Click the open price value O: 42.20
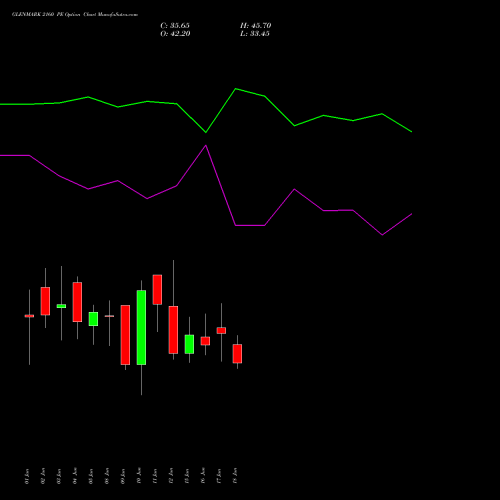This screenshot has width=500, height=500. (175, 34)
